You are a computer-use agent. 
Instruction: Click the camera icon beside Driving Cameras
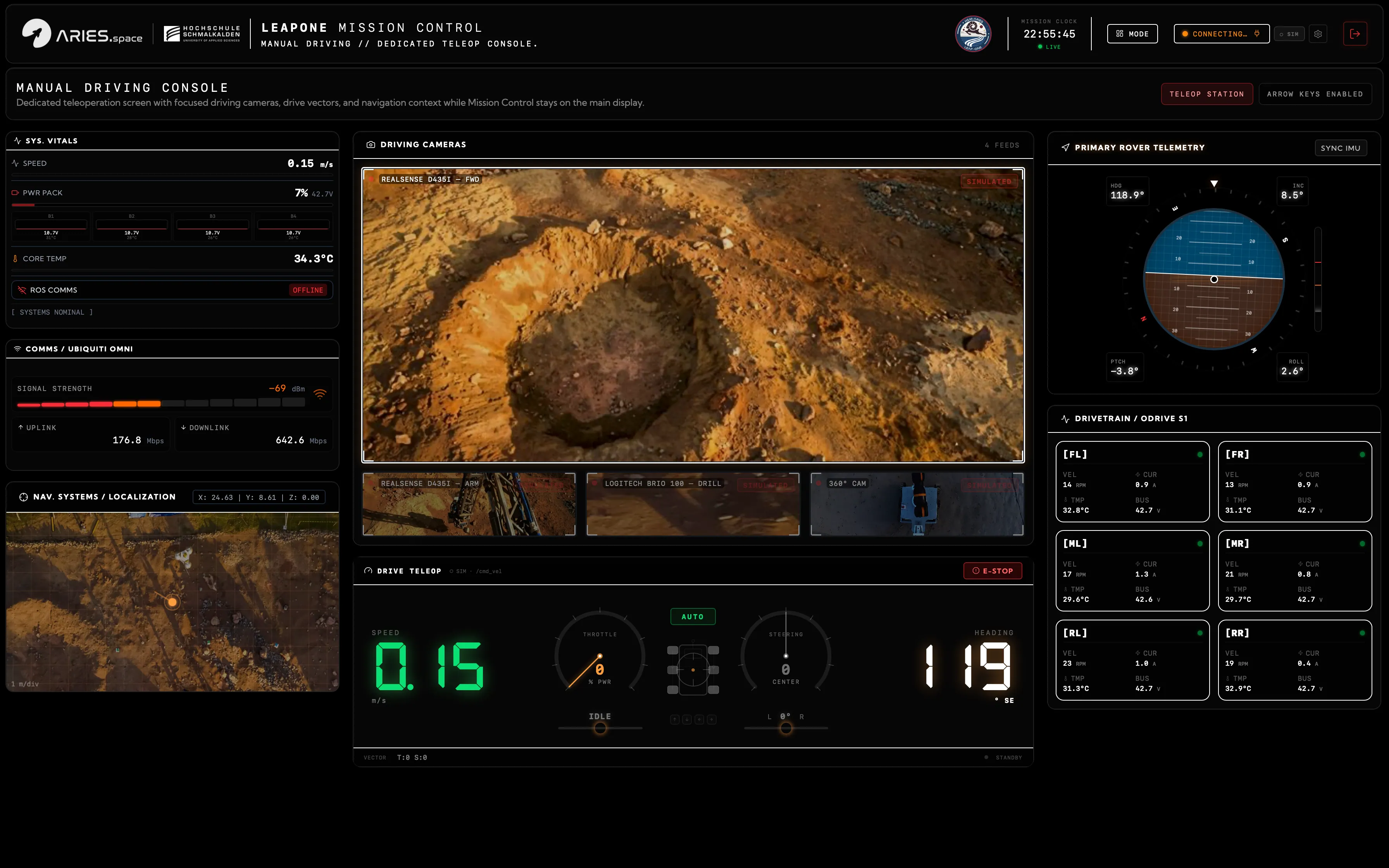tap(371, 145)
